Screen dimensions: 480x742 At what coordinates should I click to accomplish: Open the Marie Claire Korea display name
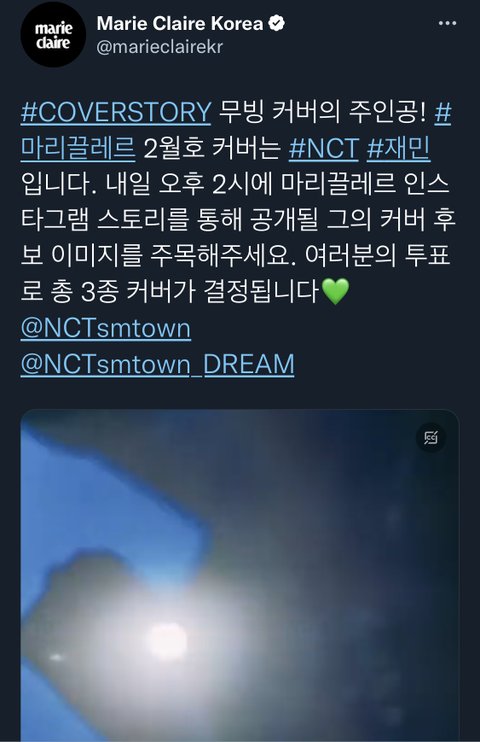[x=180, y=23]
